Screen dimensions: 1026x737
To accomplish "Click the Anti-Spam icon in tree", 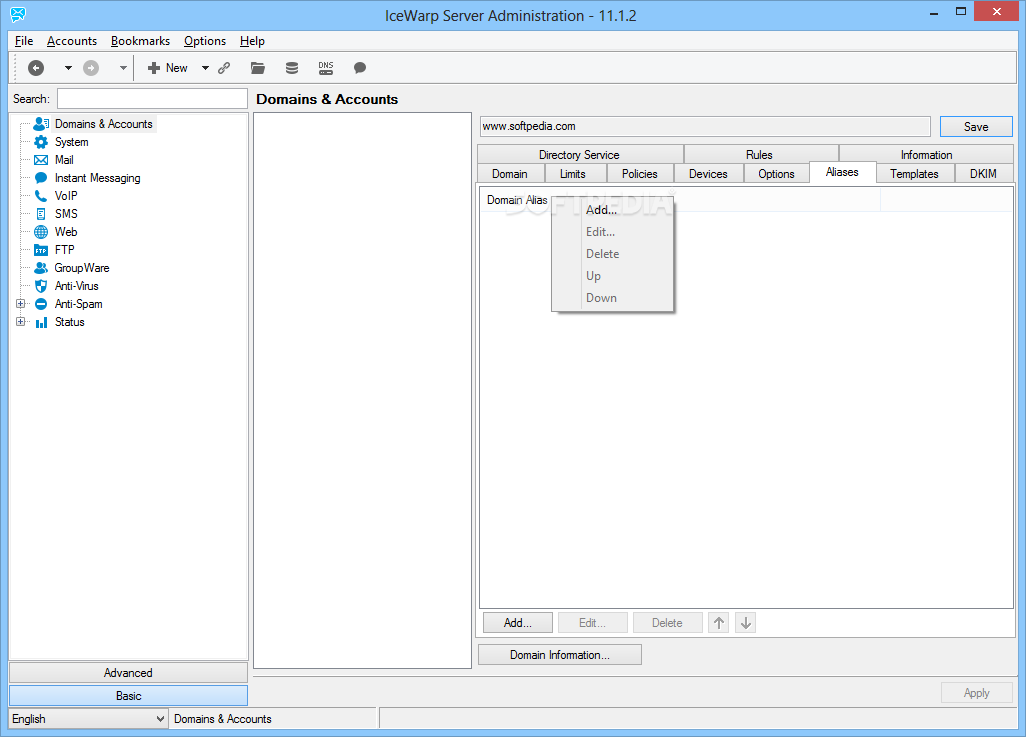I will coord(41,304).
